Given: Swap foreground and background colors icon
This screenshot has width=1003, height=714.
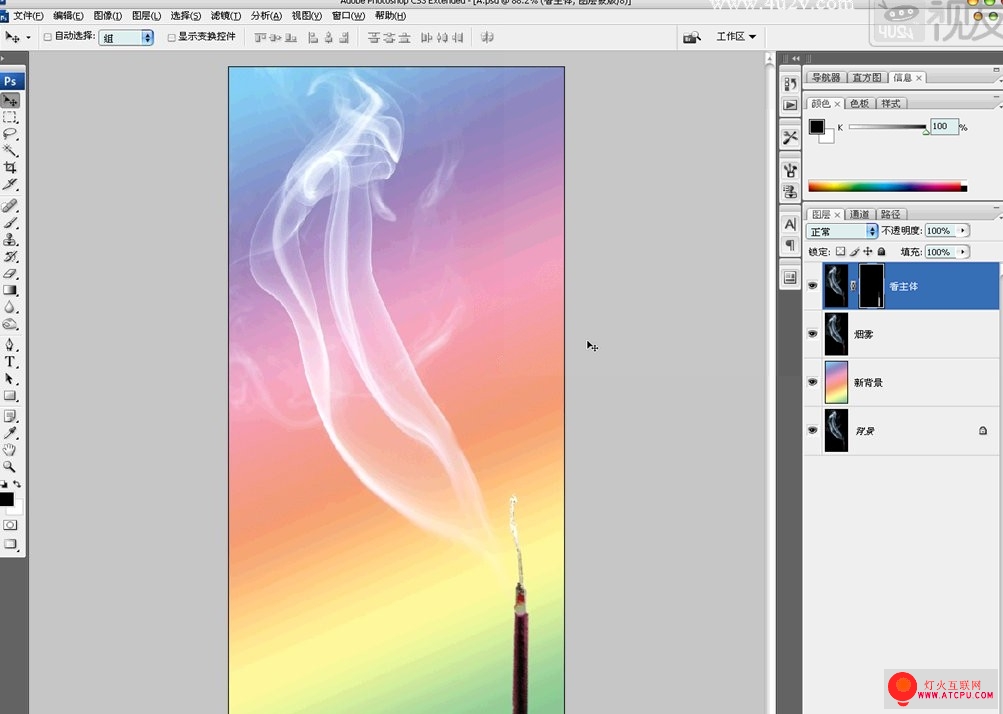Looking at the screenshot, I should tap(17, 484).
